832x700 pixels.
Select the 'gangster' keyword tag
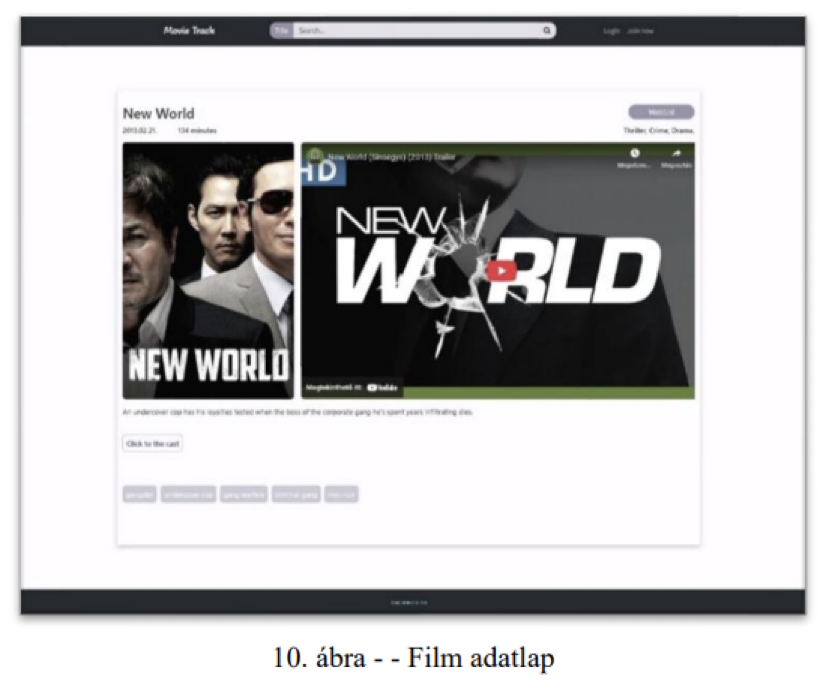click(x=140, y=494)
